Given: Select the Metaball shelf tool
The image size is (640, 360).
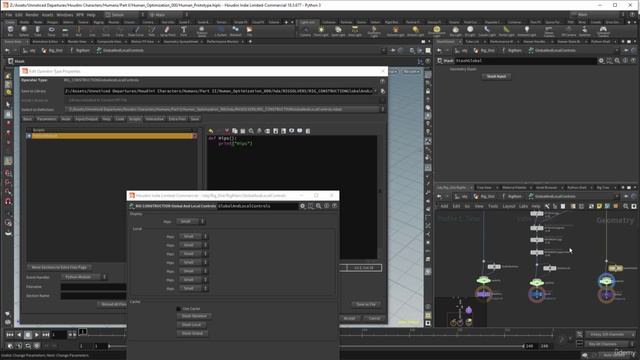Looking at the screenshot, I should click(236, 31).
